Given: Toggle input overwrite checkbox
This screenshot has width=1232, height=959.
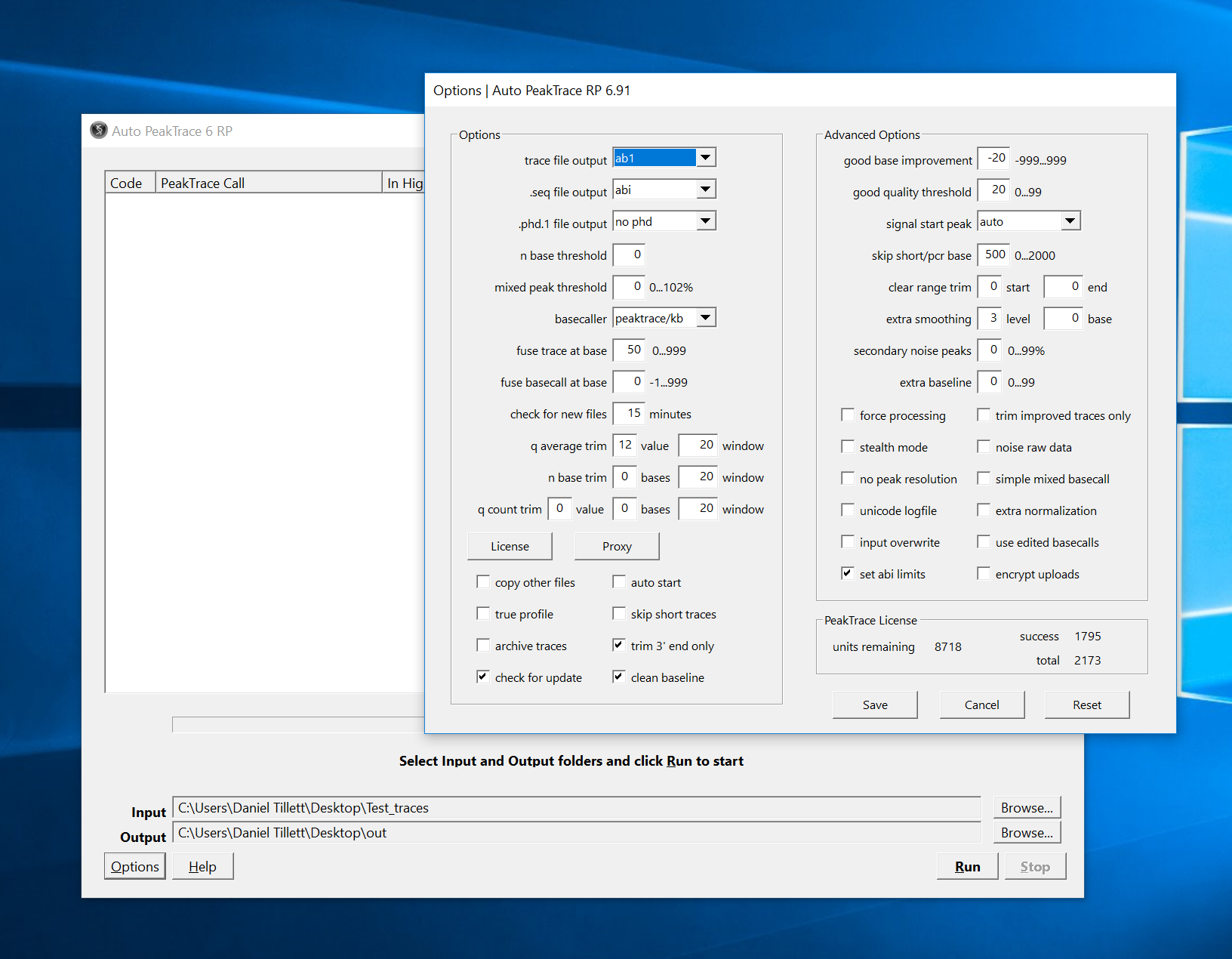Looking at the screenshot, I should [x=848, y=542].
